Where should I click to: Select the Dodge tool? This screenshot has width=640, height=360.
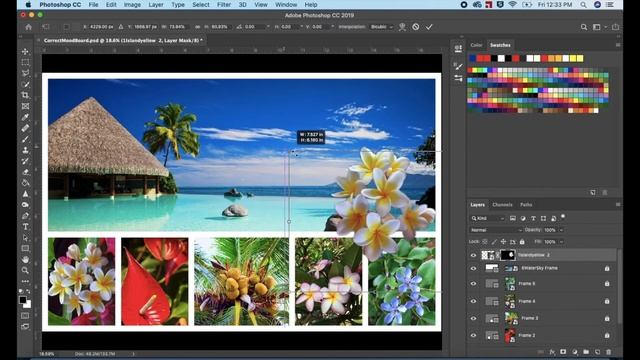[25, 204]
